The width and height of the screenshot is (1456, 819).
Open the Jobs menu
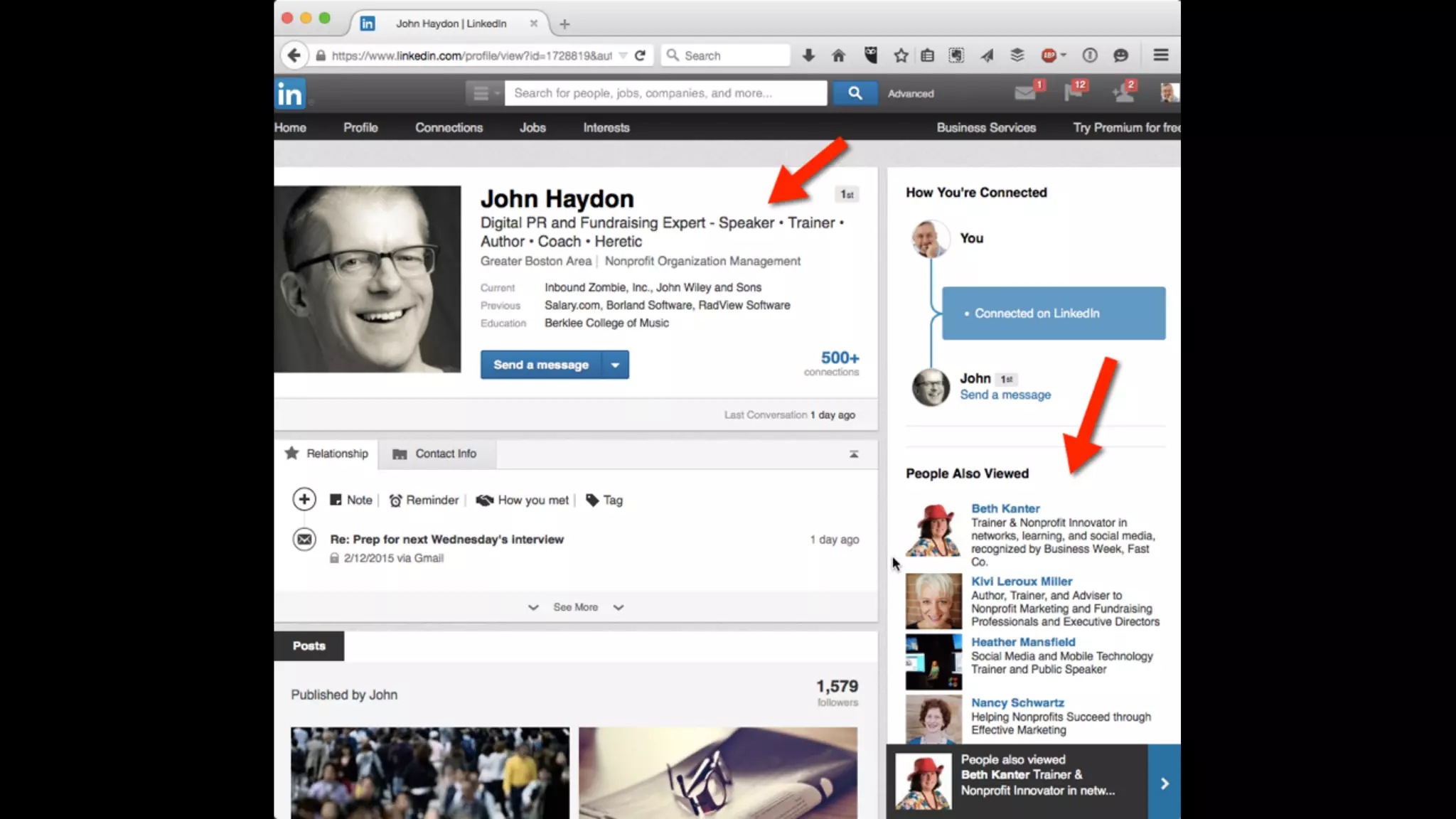532,128
